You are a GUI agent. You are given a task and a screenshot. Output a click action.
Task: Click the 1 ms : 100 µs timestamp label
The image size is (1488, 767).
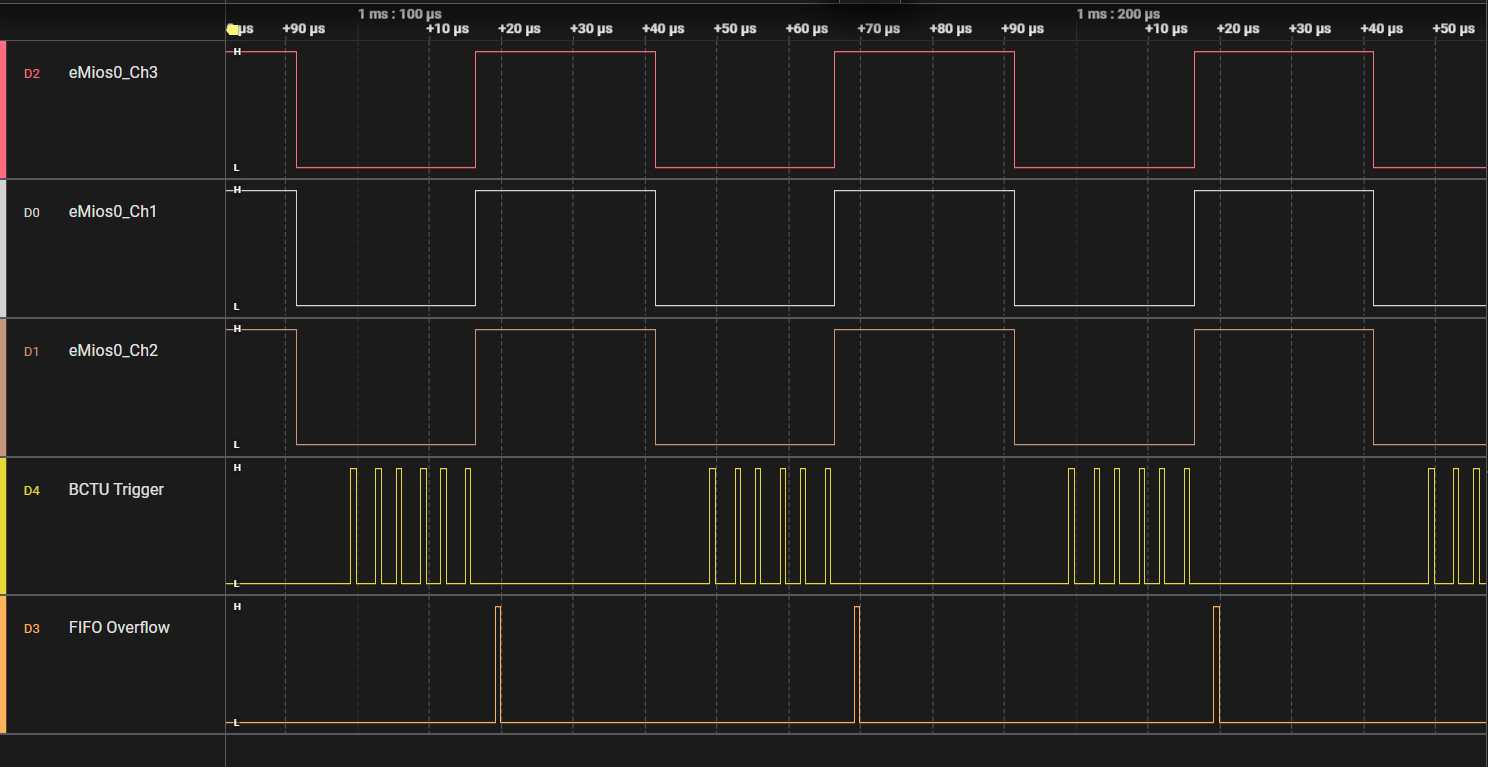tap(398, 14)
